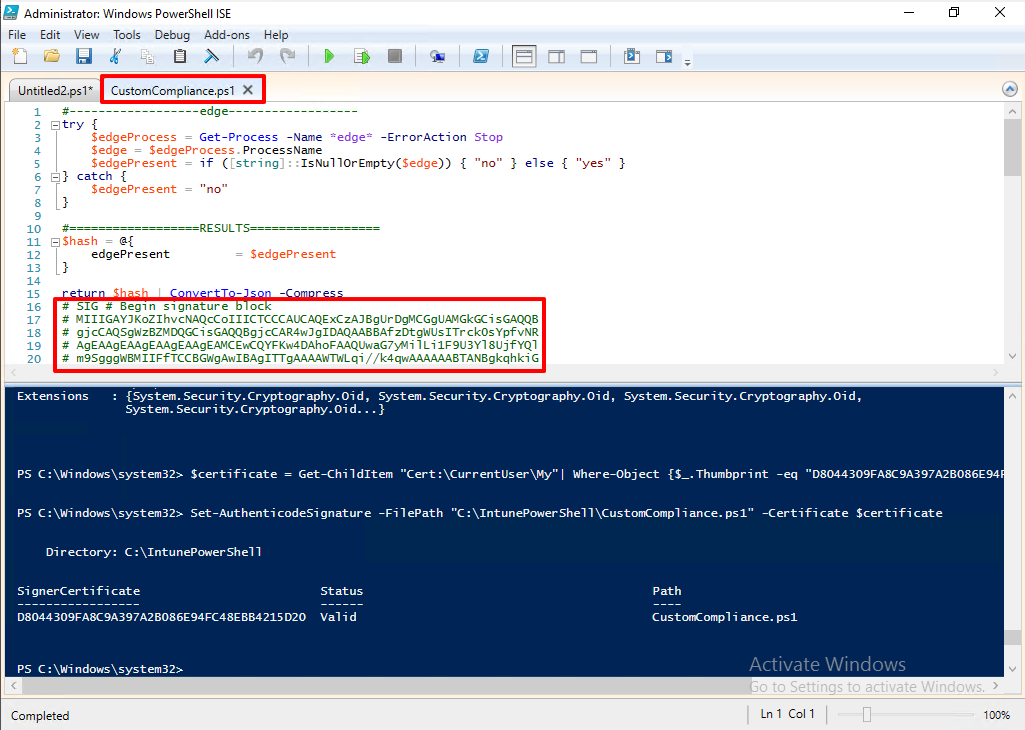Run Script with the green play icon
This screenshot has height=730, width=1025.
(x=329, y=56)
